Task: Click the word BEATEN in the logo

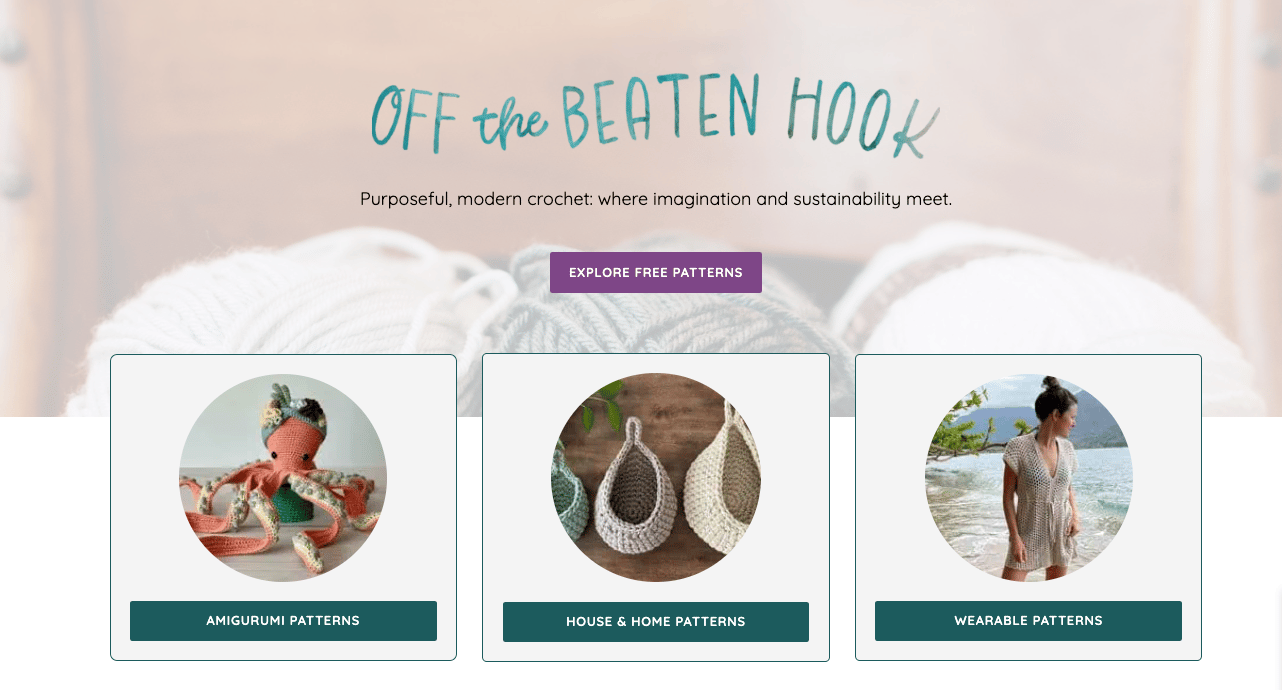Action: pyautogui.click(x=661, y=112)
